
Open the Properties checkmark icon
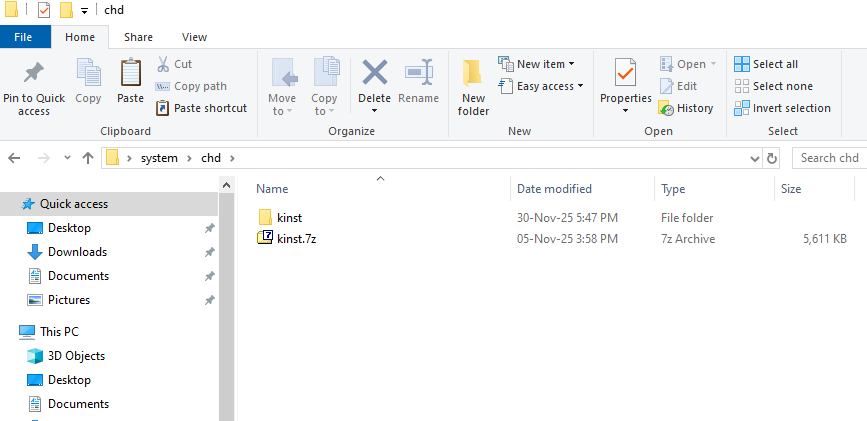point(625,74)
